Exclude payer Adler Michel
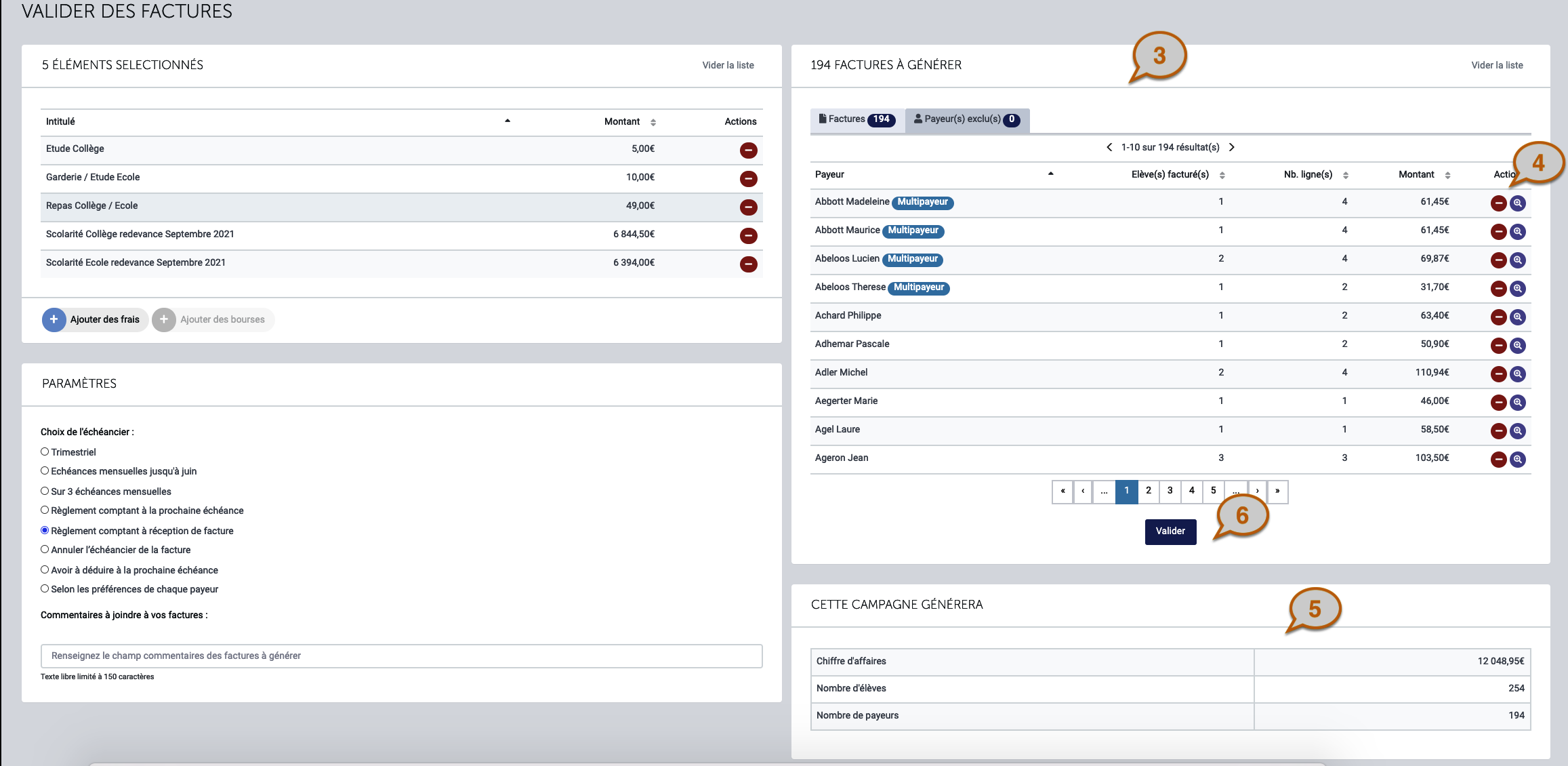Screen dimensions: 1568x766 [1498, 374]
